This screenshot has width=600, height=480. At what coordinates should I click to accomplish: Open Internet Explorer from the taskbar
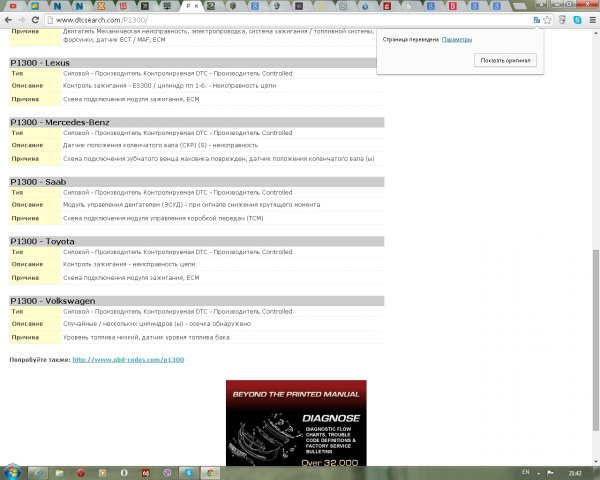tap(38, 473)
